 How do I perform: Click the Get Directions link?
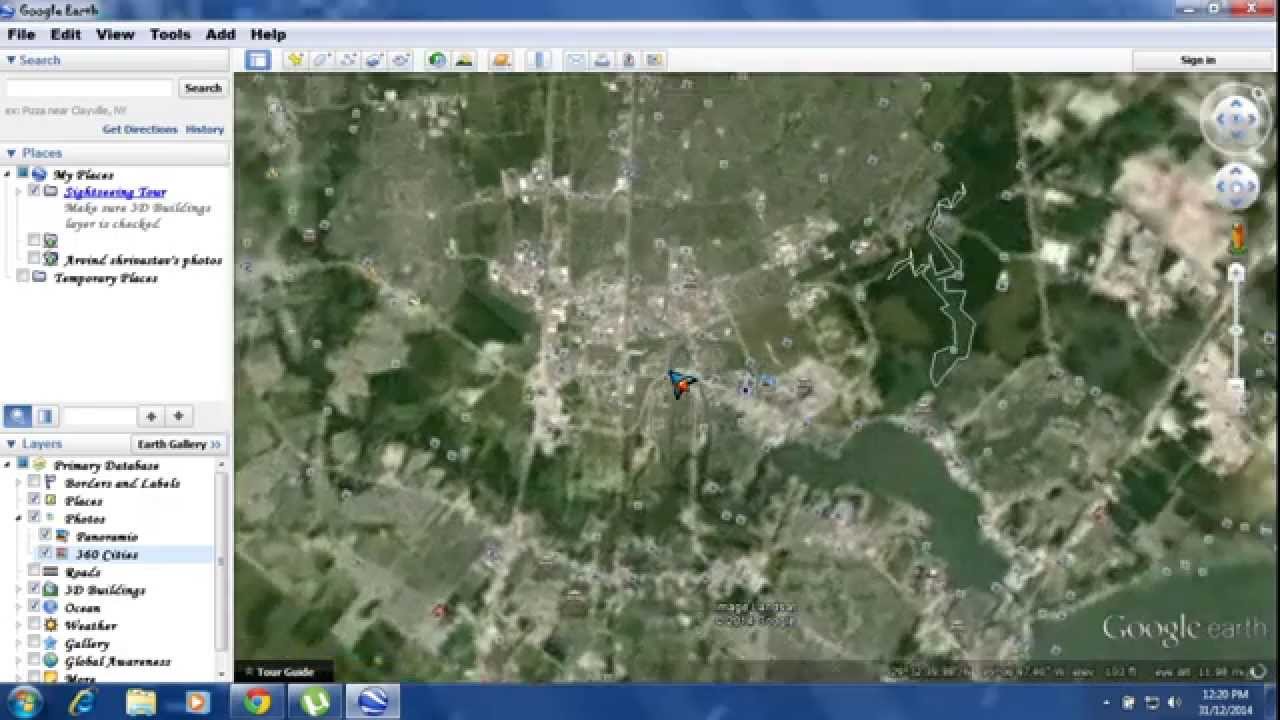coord(140,129)
